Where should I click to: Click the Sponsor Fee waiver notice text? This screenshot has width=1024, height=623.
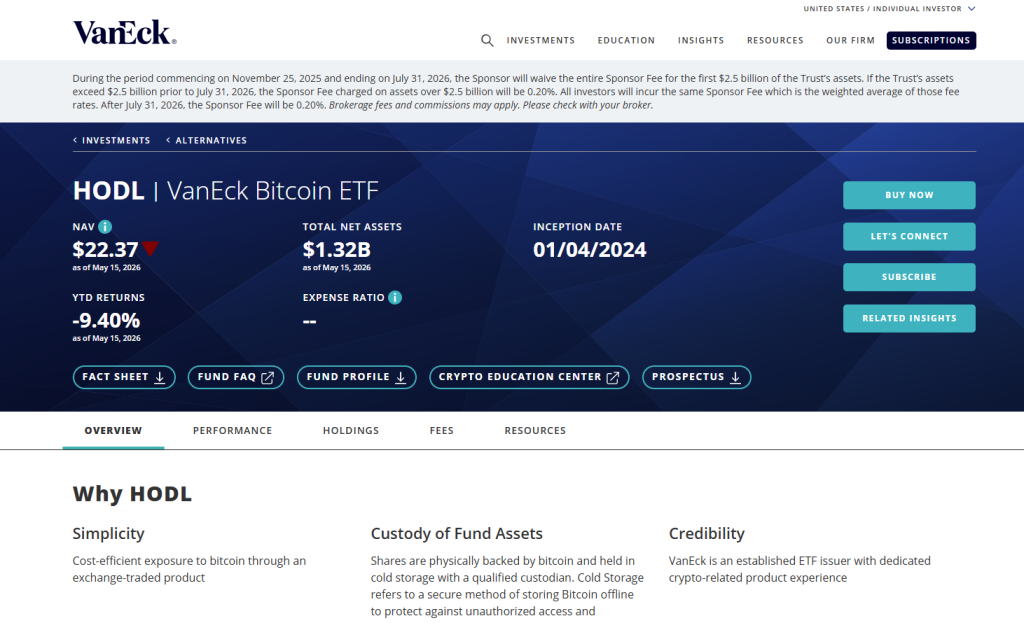pos(516,91)
